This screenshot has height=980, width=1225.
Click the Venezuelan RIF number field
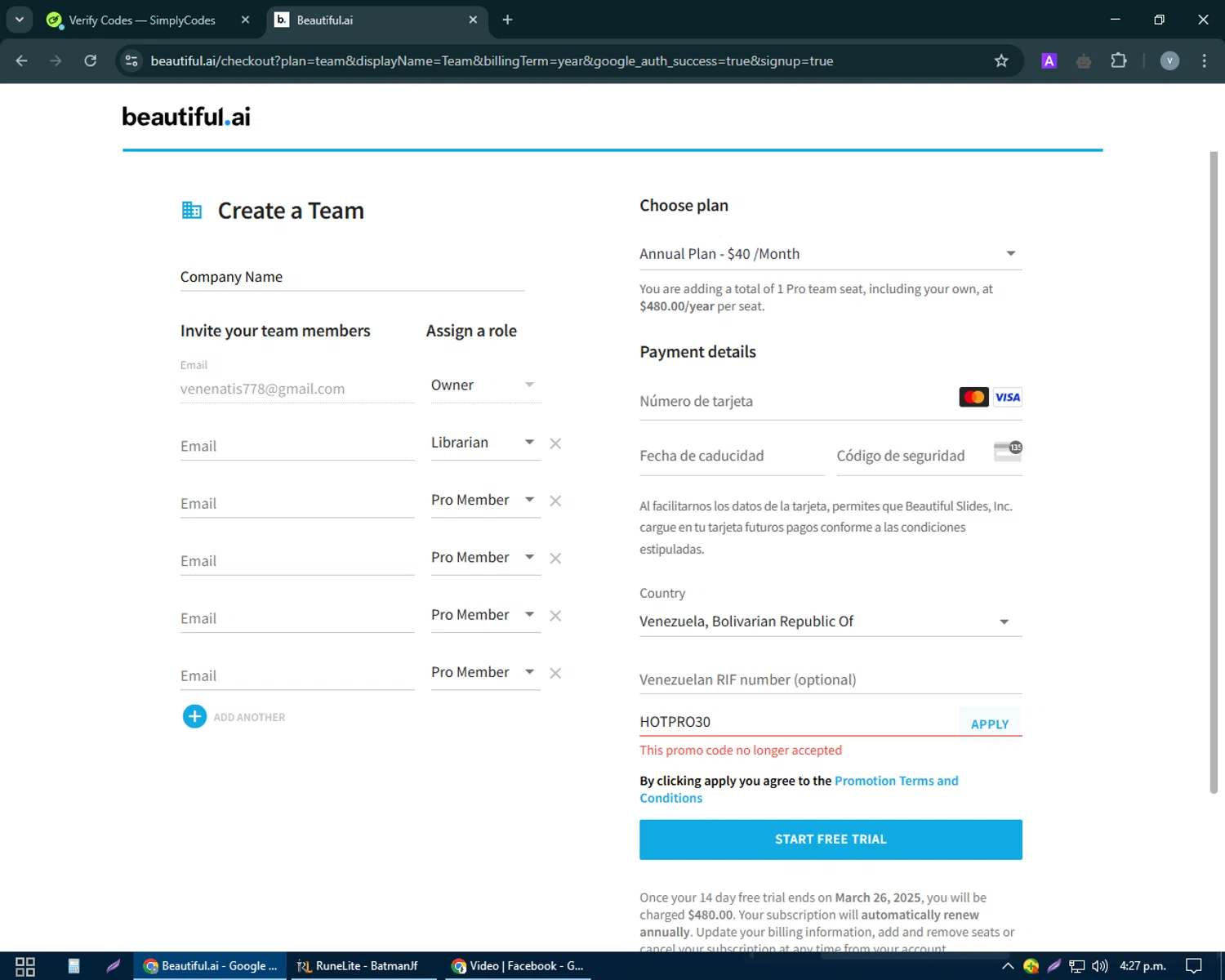831,679
